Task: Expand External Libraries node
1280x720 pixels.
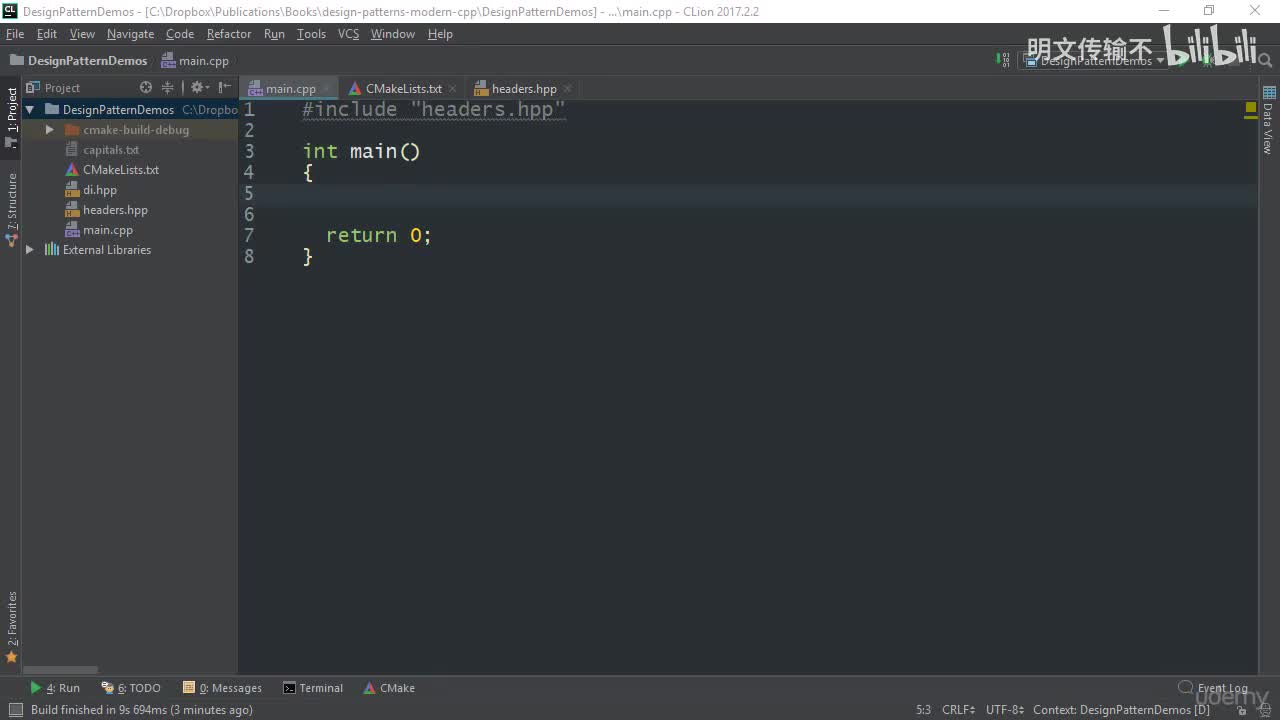Action: tap(30, 250)
